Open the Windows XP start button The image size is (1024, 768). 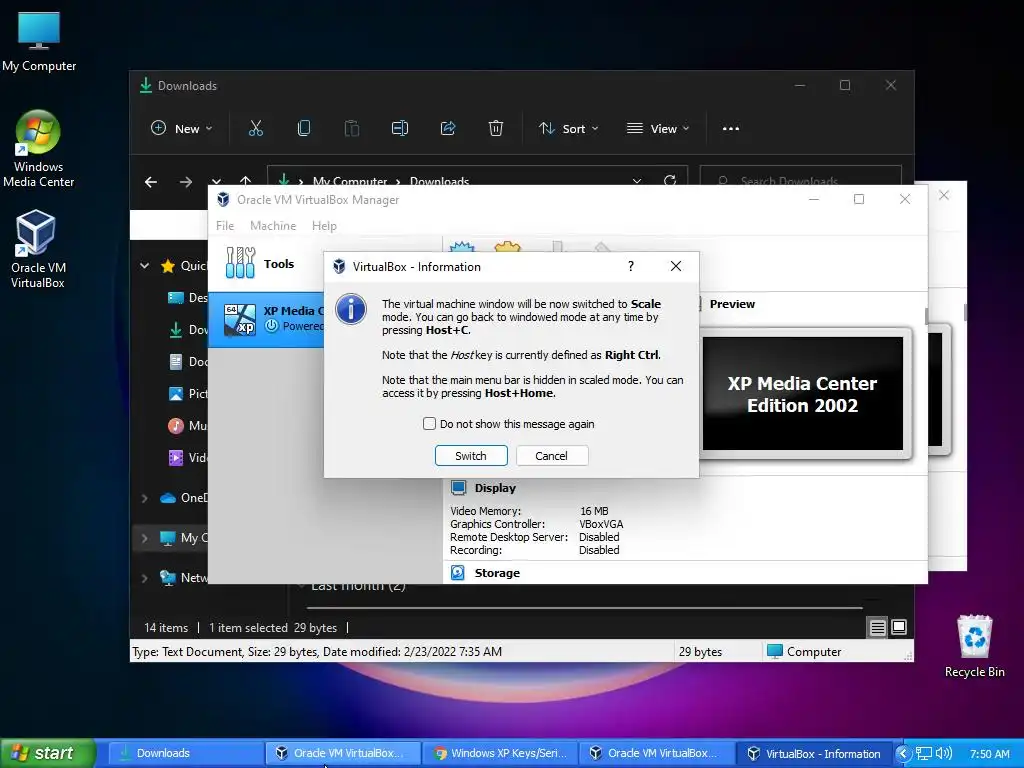tap(48, 753)
